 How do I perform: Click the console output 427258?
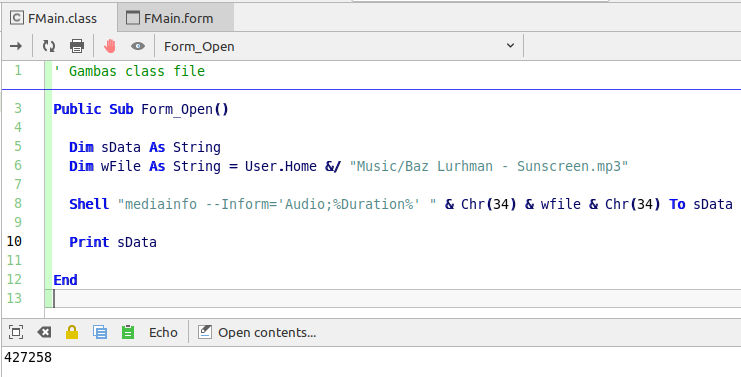pyautogui.click(x=28, y=357)
